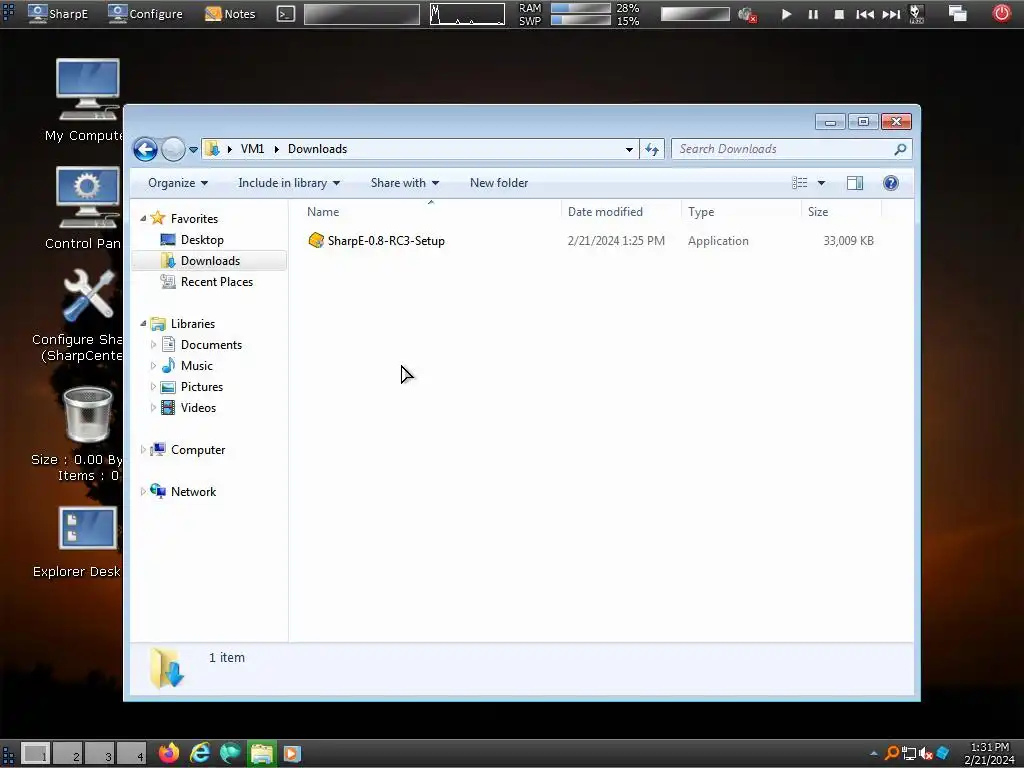Select Network in navigation pane
This screenshot has width=1024, height=768.
click(x=193, y=492)
